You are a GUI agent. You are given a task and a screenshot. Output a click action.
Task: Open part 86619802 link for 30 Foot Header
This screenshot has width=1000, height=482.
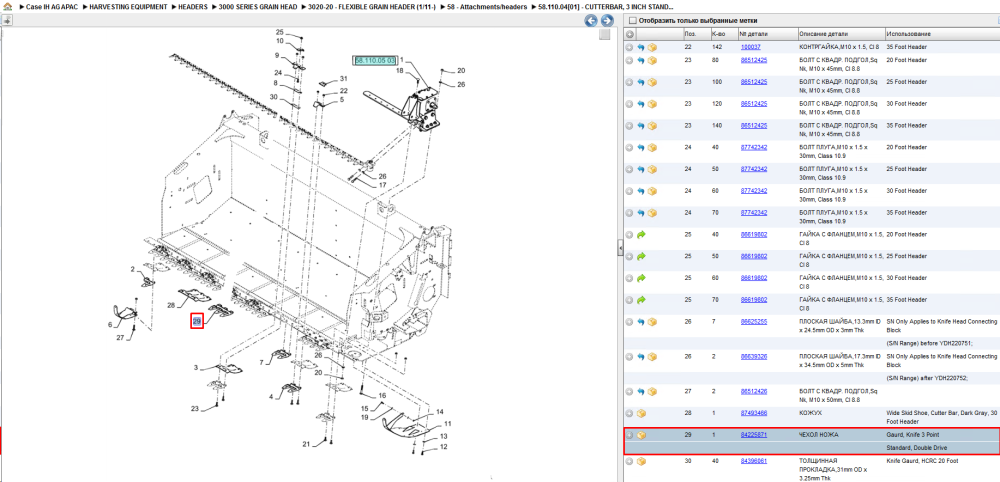point(753,278)
